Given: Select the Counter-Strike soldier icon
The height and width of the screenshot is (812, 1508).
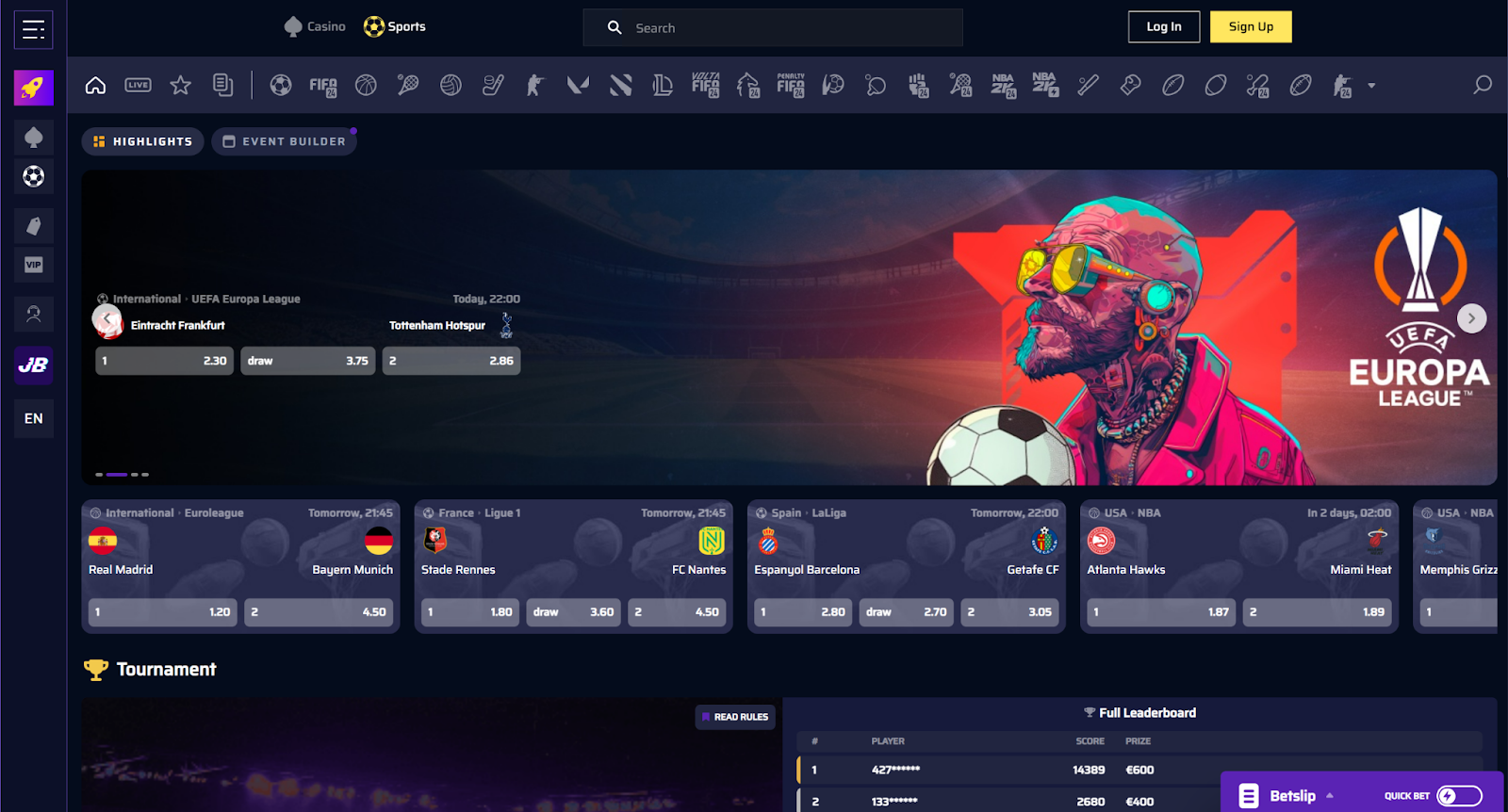Looking at the screenshot, I should tap(535, 86).
